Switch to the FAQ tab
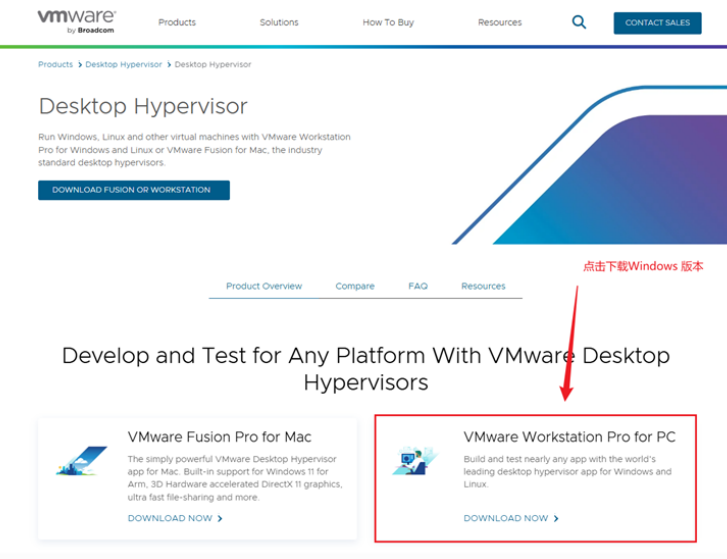727x559 pixels. click(418, 286)
